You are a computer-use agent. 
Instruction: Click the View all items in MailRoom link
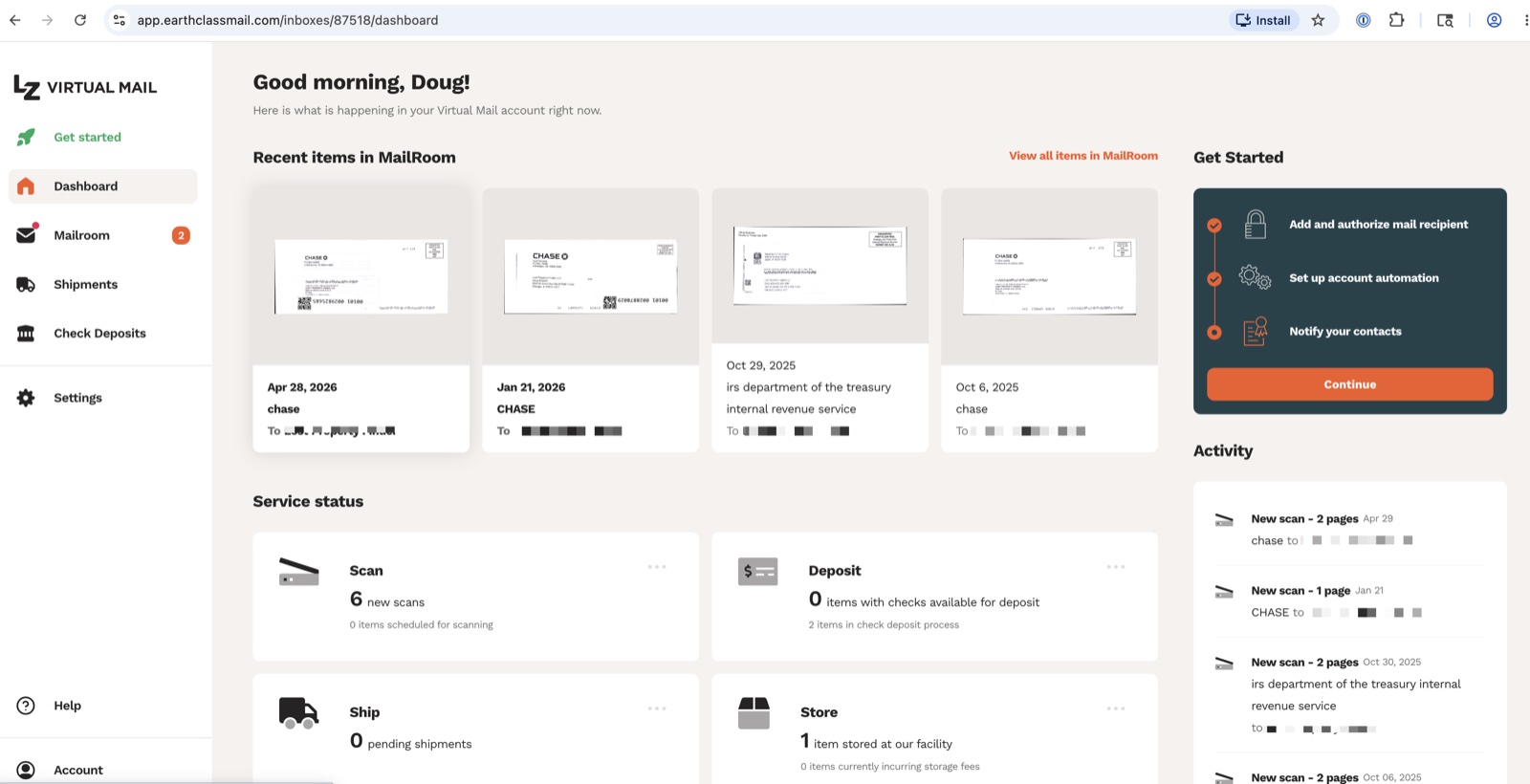click(1083, 156)
